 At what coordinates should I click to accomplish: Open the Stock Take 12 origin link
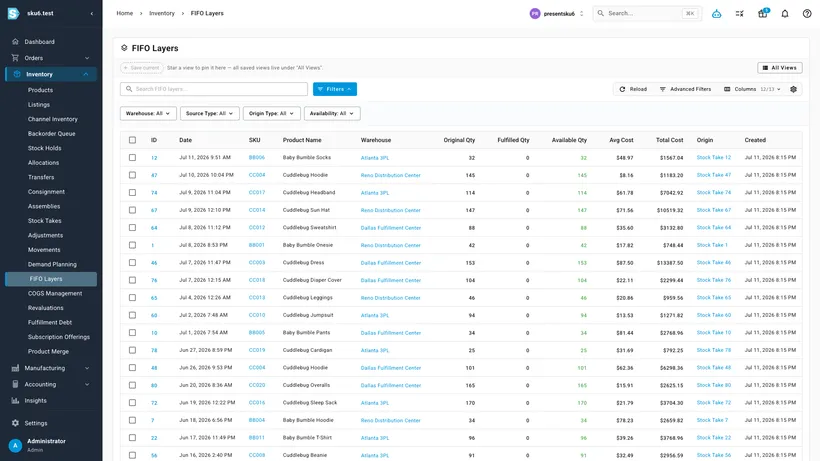click(x=713, y=157)
